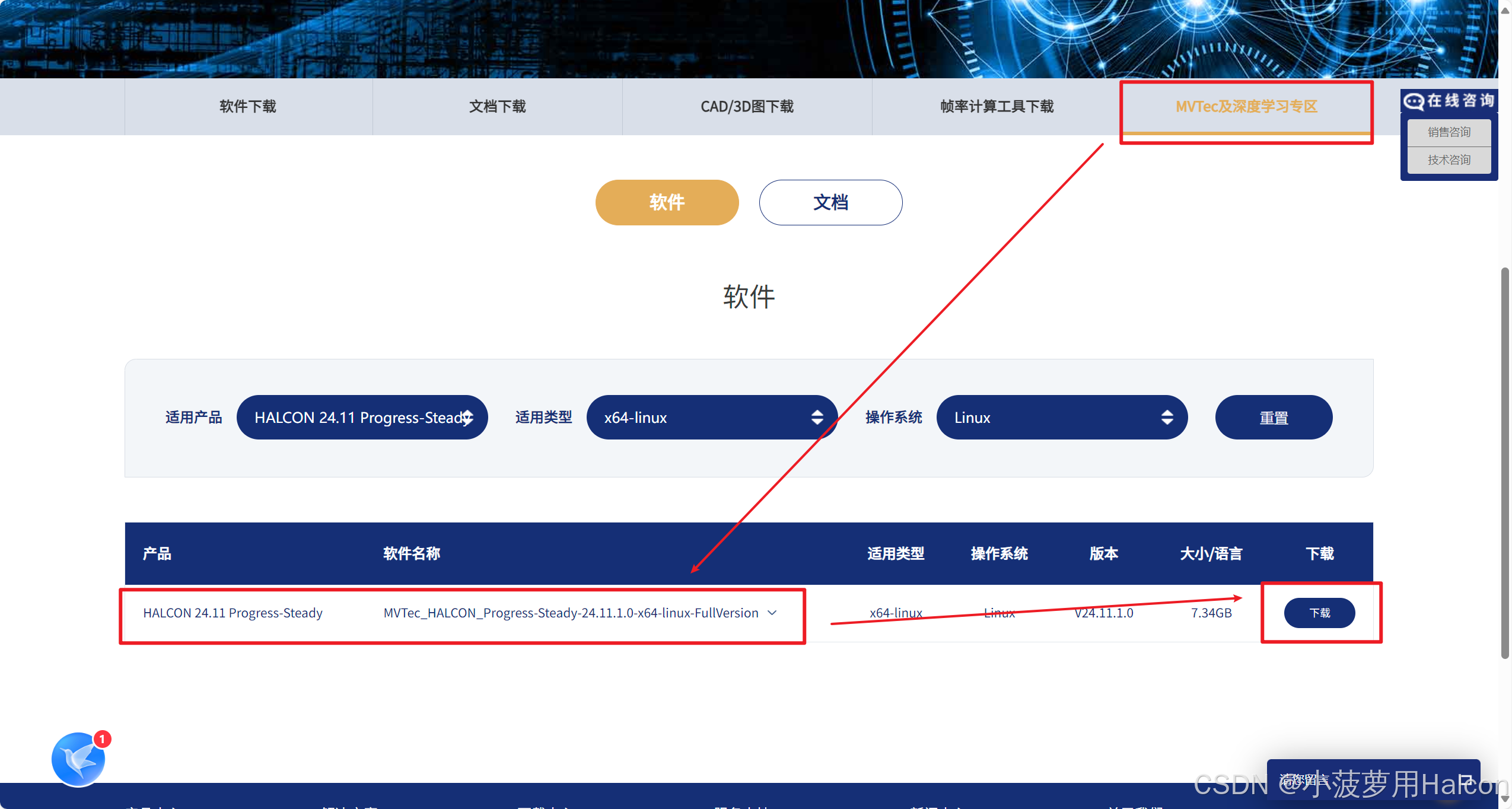This screenshot has width=1512, height=809.
Task: Click the page scrollbar's up arrow
Action: click(x=1505, y=10)
